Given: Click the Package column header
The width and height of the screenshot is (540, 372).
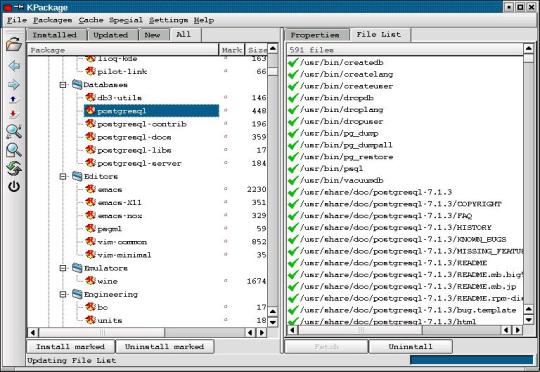Looking at the screenshot, I should [123, 50].
